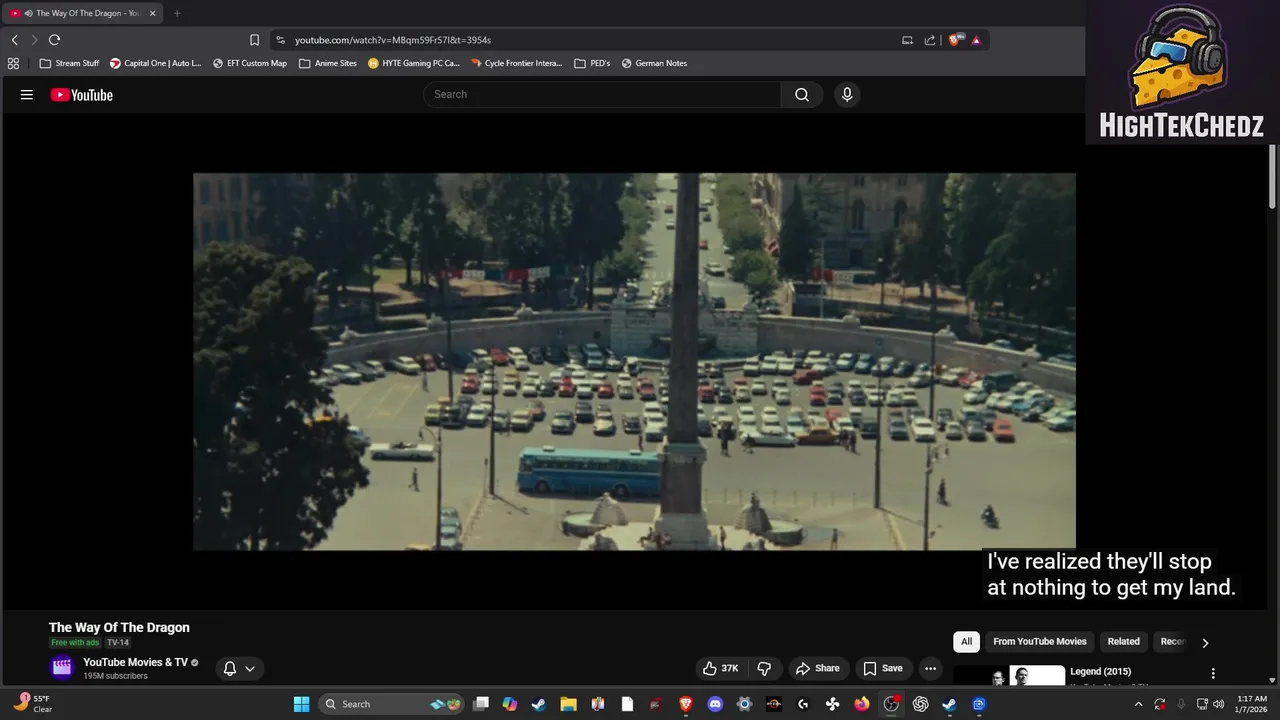The width and height of the screenshot is (1280, 720).
Task: Open the volume icon in system tray
Action: [1219, 704]
